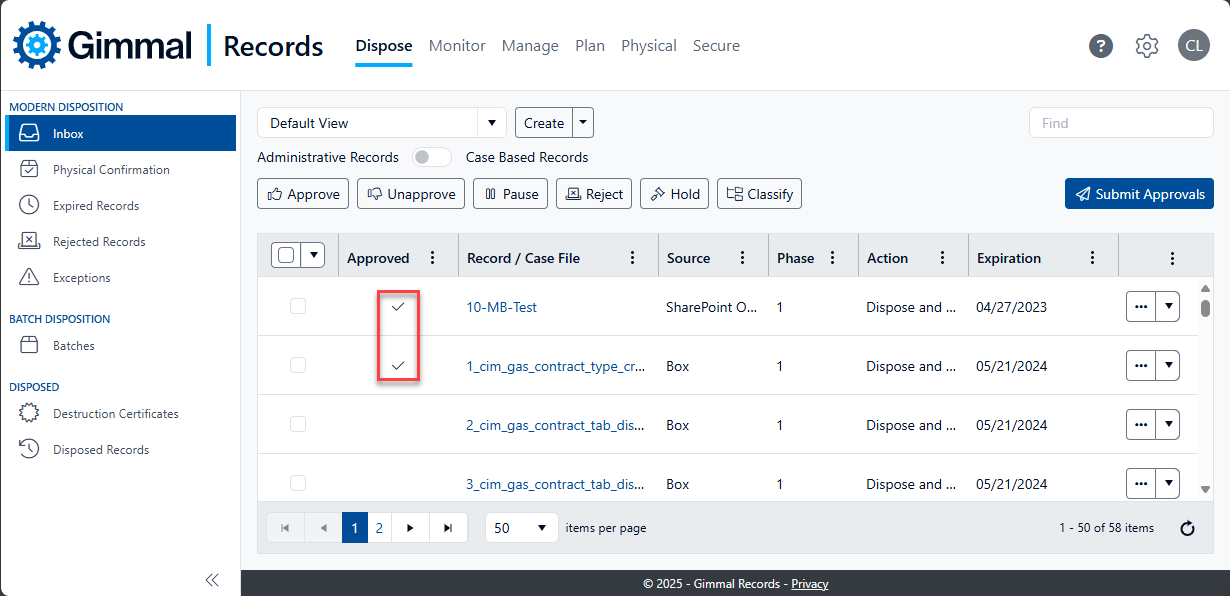Open the Physical tab

[x=648, y=46]
